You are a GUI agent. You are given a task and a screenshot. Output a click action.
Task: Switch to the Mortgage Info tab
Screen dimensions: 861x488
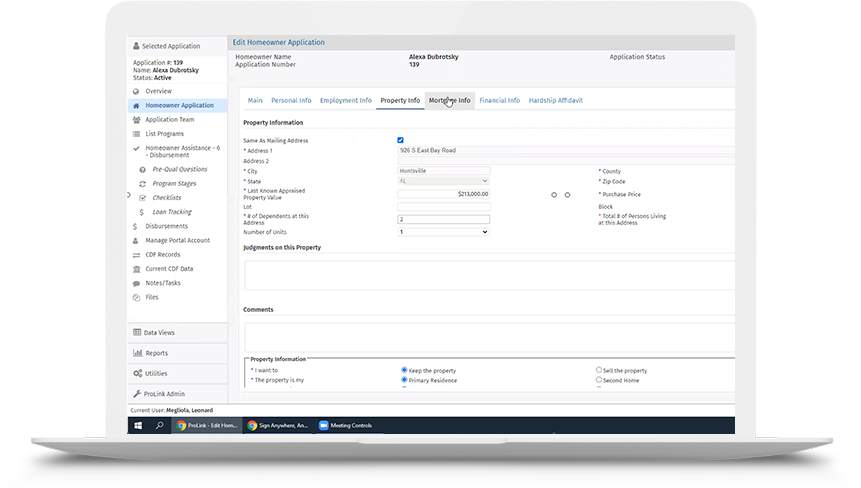click(x=449, y=100)
